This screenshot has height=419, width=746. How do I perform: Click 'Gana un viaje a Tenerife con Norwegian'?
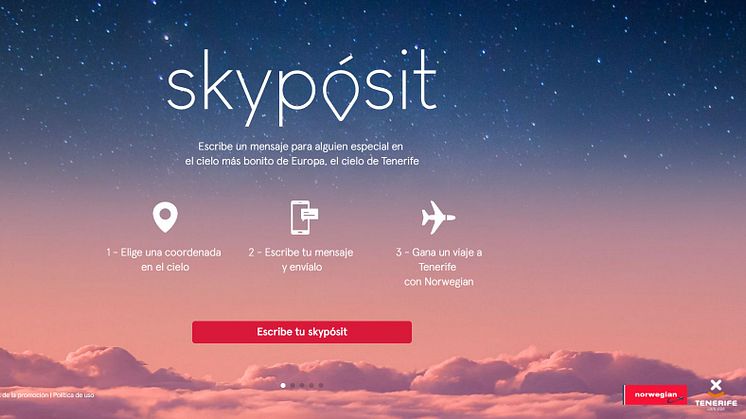[439, 267]
